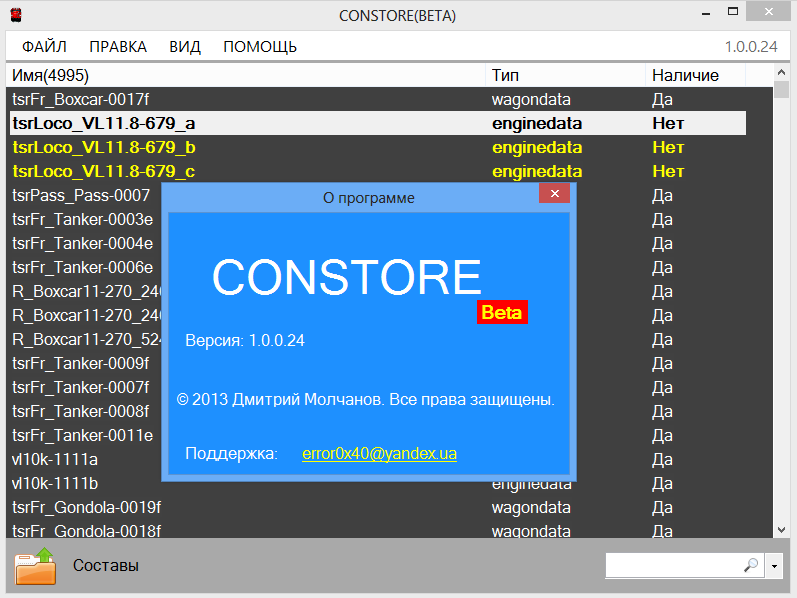Viewport: 797px width, 598px height.
Task: Open the ПРАВКА menu
Action: (118, 47)
